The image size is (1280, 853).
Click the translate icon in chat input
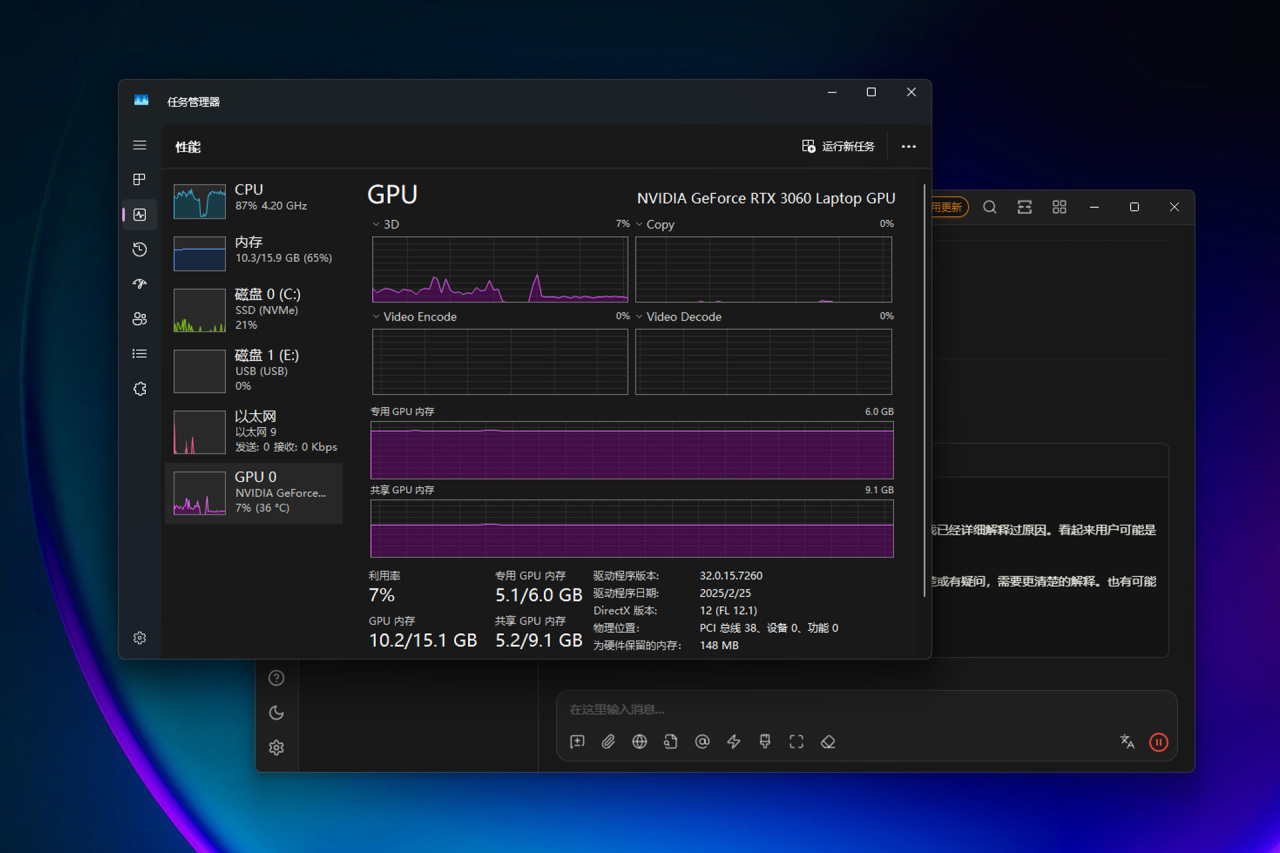click(x=1127, y=742)
